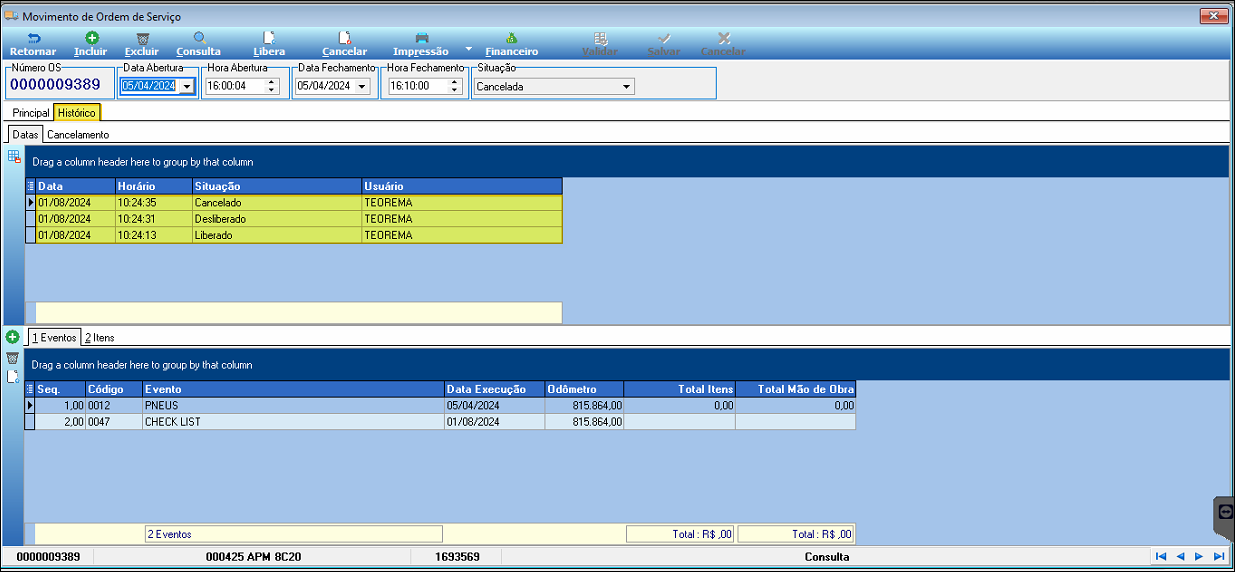
Task: Switch to the Principal tab
Action: (x=31, y=113)
